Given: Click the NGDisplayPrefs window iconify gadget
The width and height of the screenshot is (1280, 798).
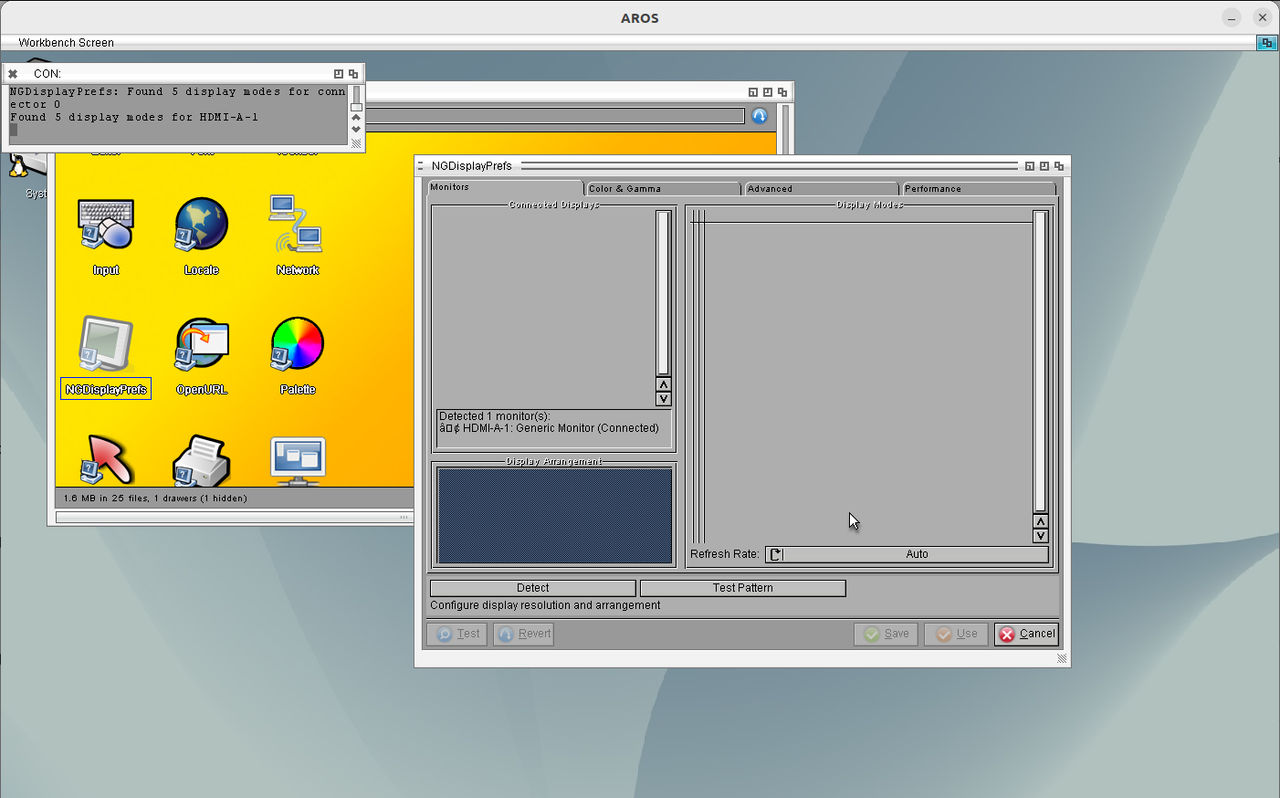Looking at the screenshot, I should coord(1029,166).
